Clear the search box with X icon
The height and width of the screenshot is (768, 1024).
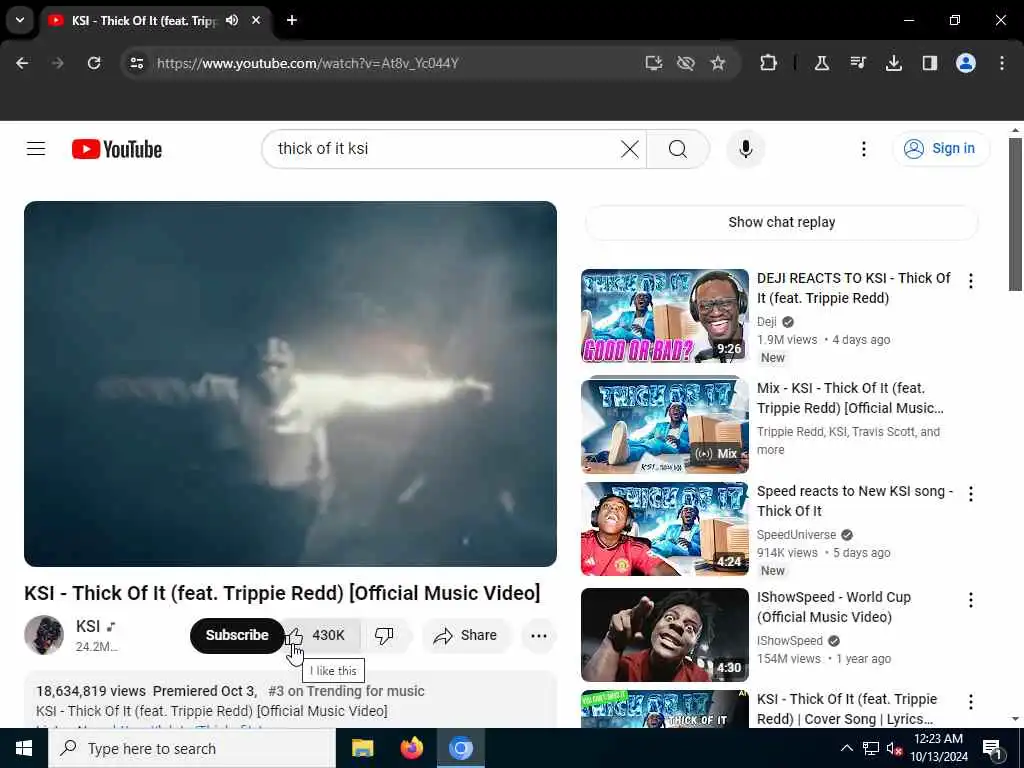click(630, 149)
